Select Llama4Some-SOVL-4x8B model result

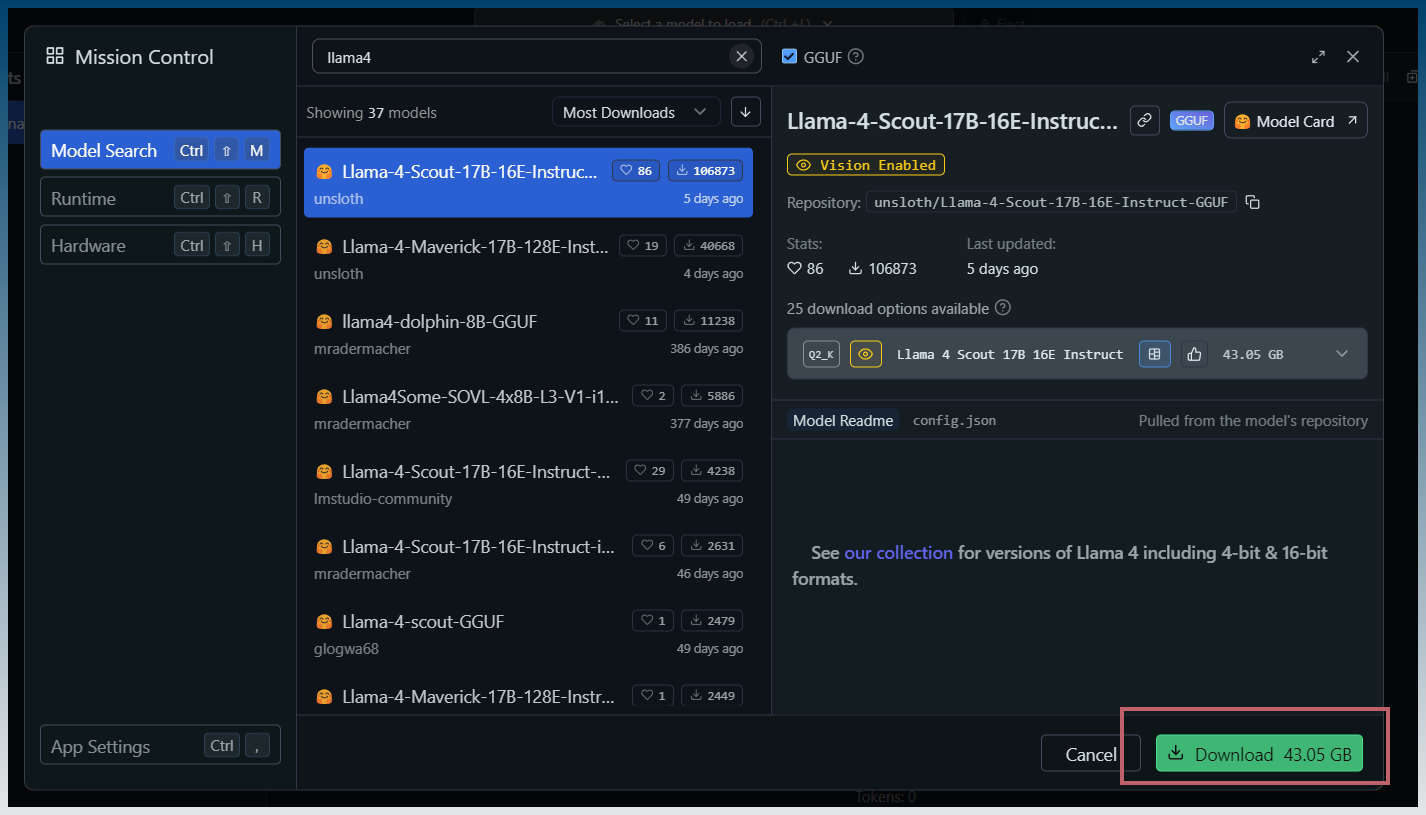[528, 408]
